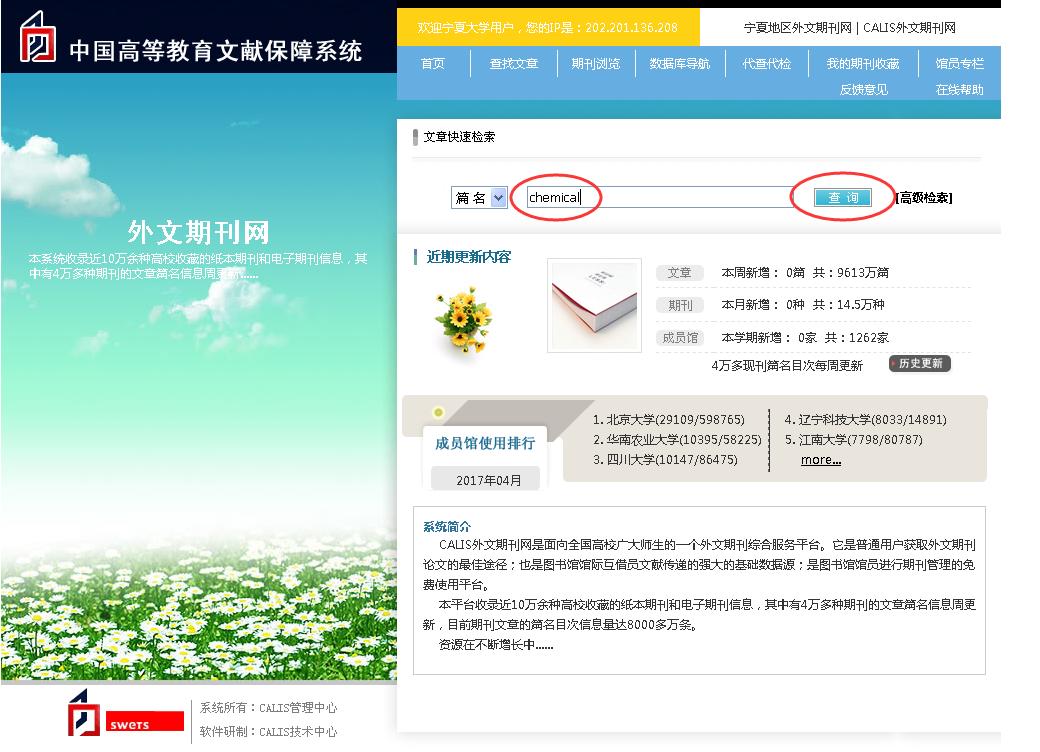Click the 中国高等教育文献保障系统 title

216,51
